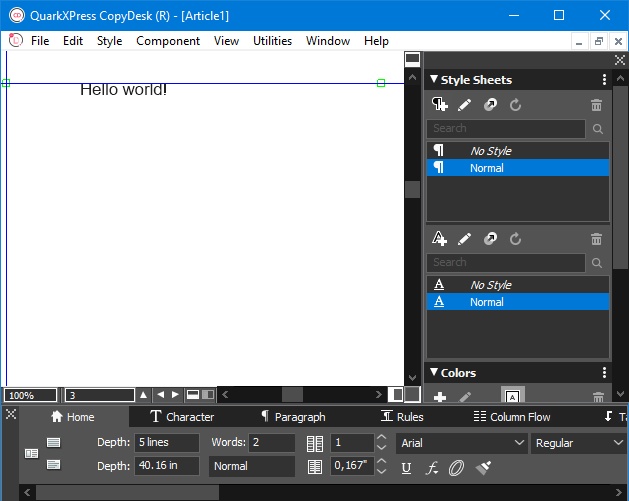629x501 pixels.
Task: Click the new paragraph style sheet icon
Action: pos(439,104)
